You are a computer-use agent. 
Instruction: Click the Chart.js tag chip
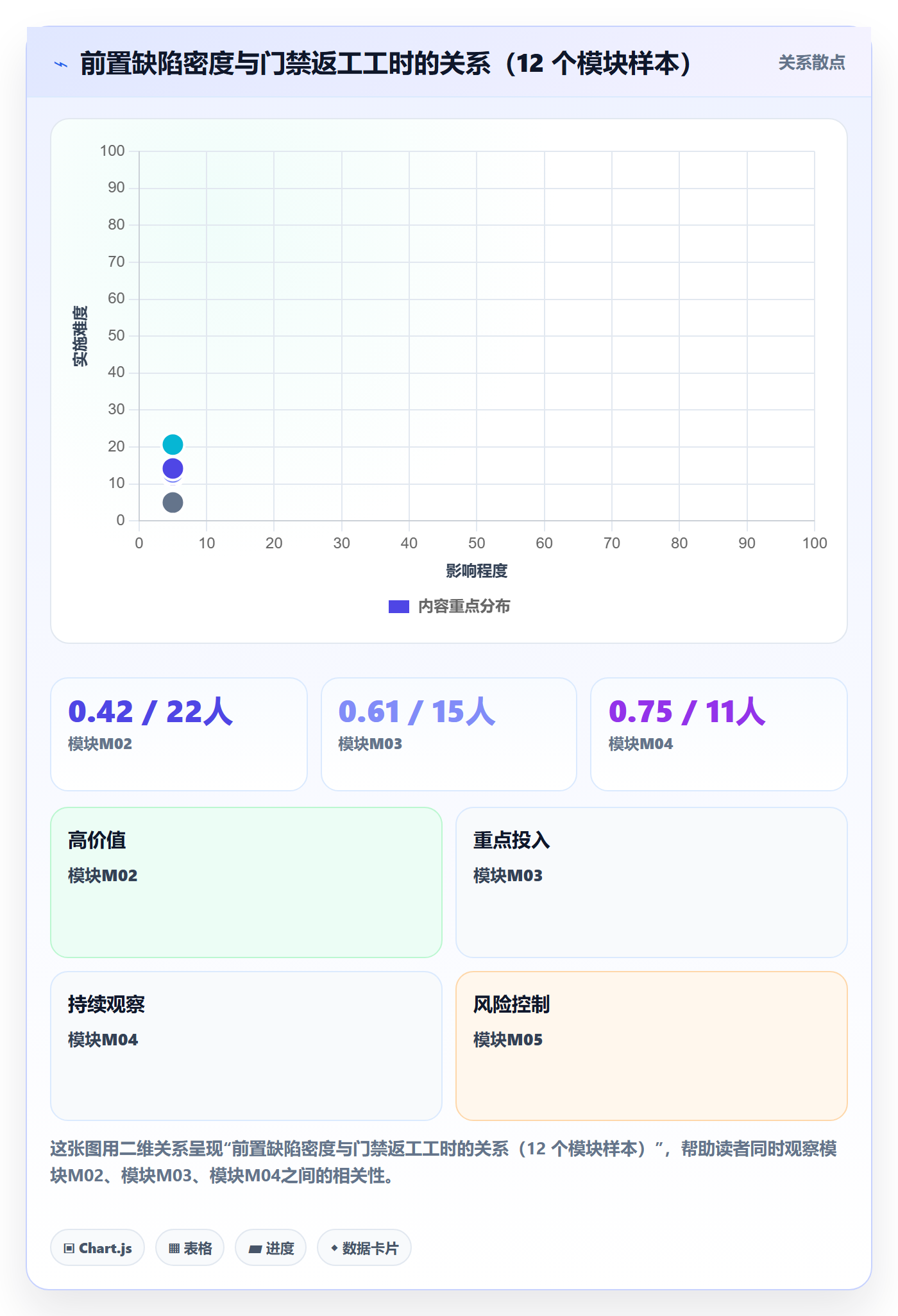(97, 1248)
